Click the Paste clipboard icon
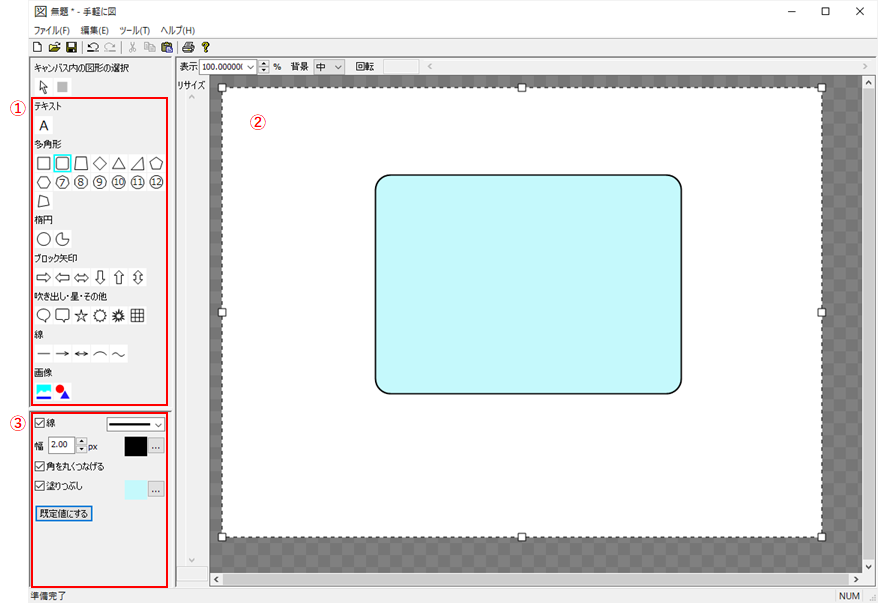Screen dimensions: 878x603 [166, 48]
